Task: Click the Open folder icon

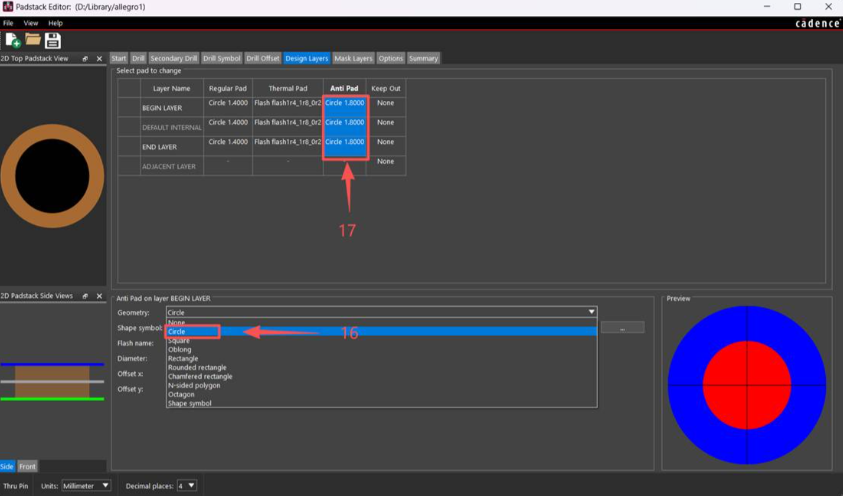Action: click(33, 39)
